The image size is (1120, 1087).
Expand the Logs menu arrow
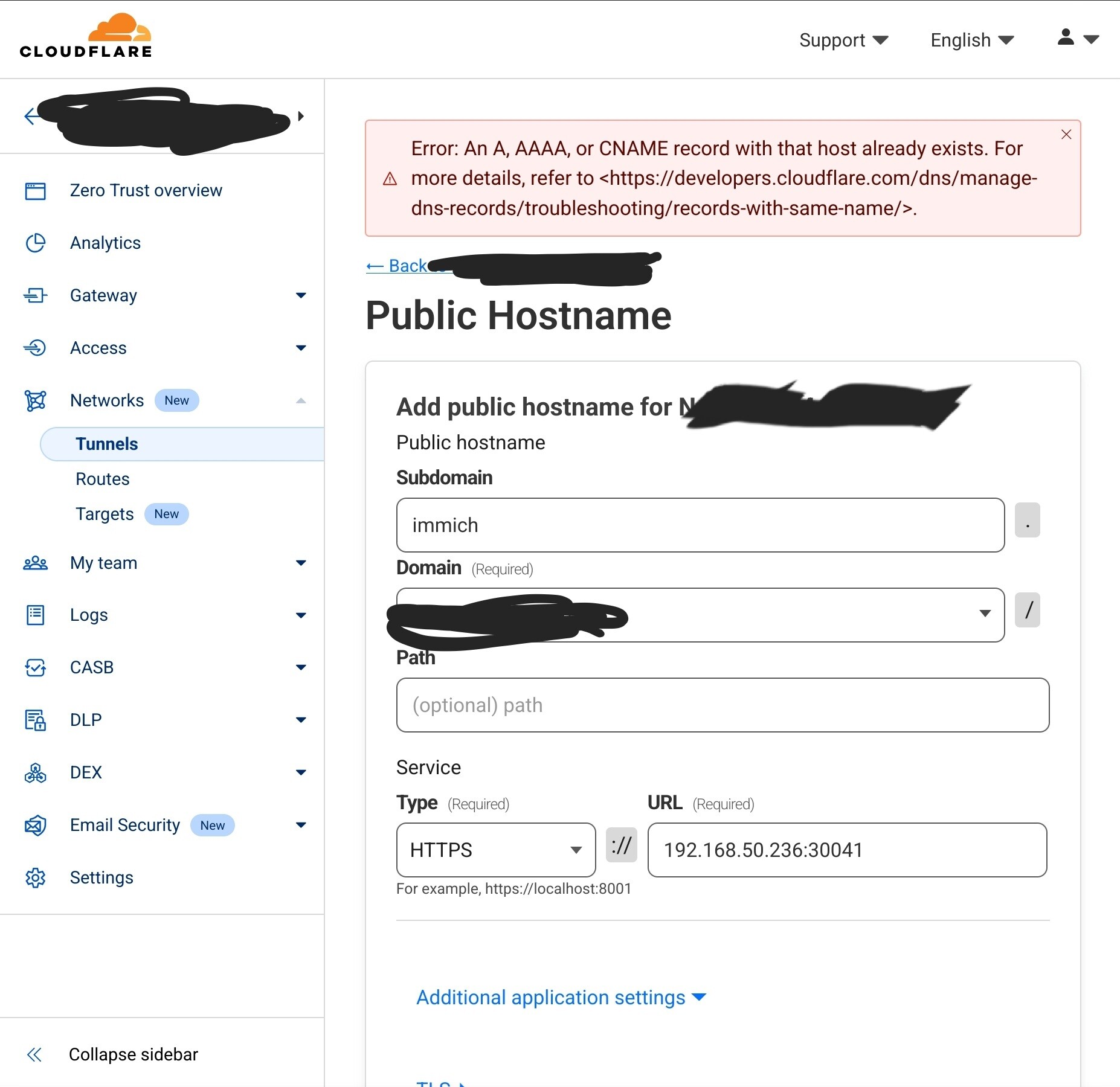click(301, 615)
